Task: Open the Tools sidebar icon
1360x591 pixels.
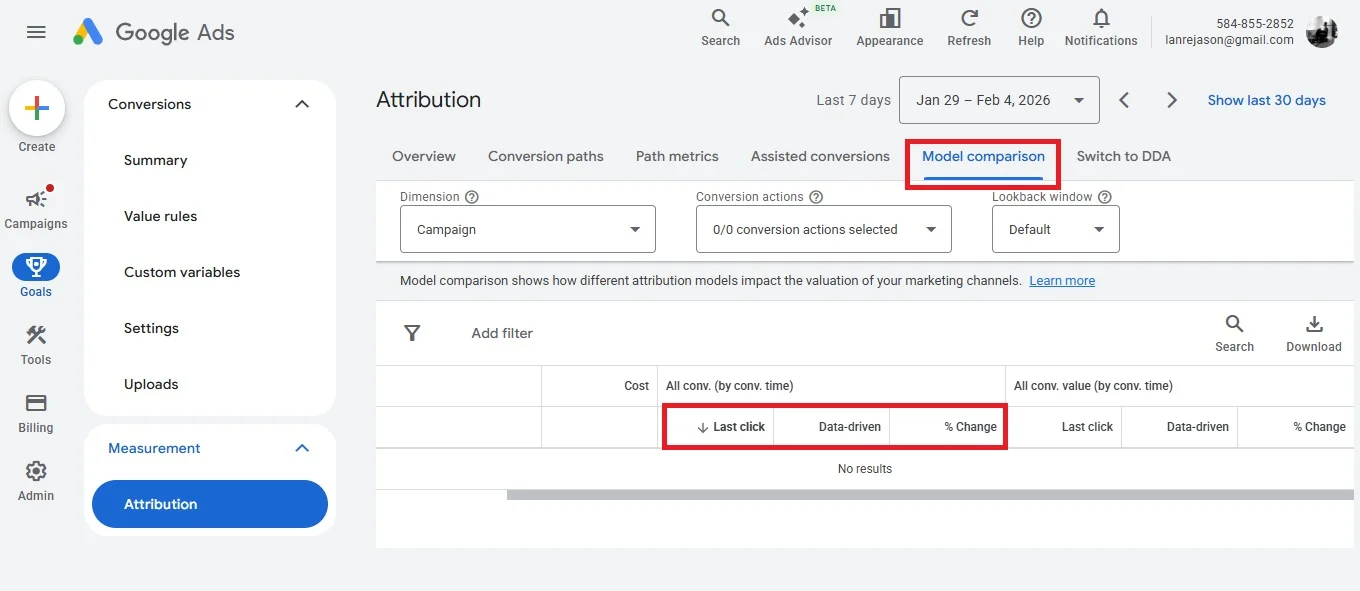Action: (35, 344)
